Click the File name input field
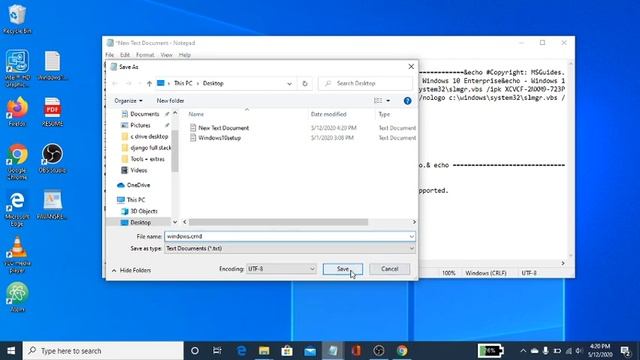Screen dimensions: 640x360 [287, 236]
